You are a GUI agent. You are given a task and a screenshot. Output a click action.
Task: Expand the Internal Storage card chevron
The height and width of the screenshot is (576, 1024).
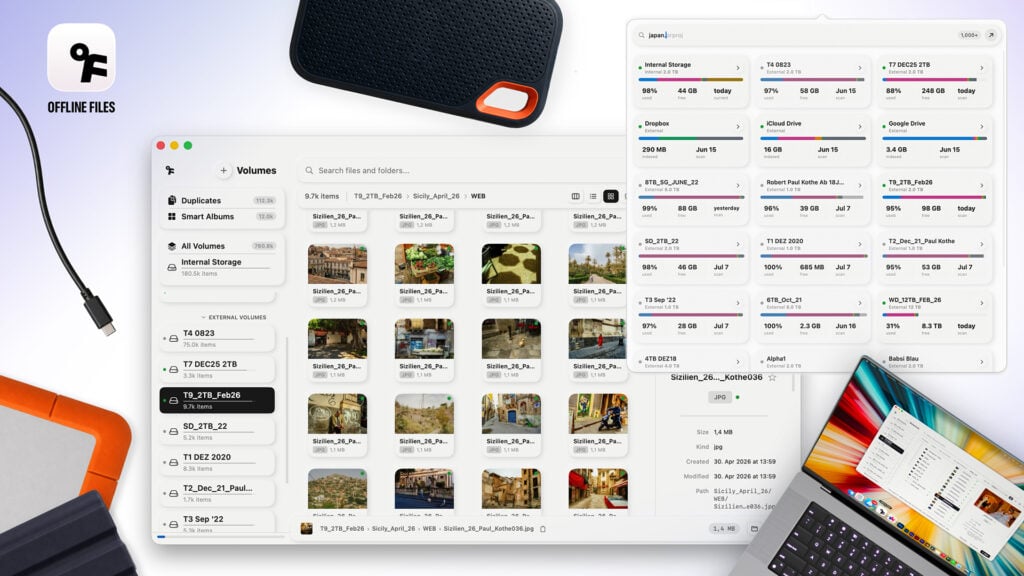point(738,68)
